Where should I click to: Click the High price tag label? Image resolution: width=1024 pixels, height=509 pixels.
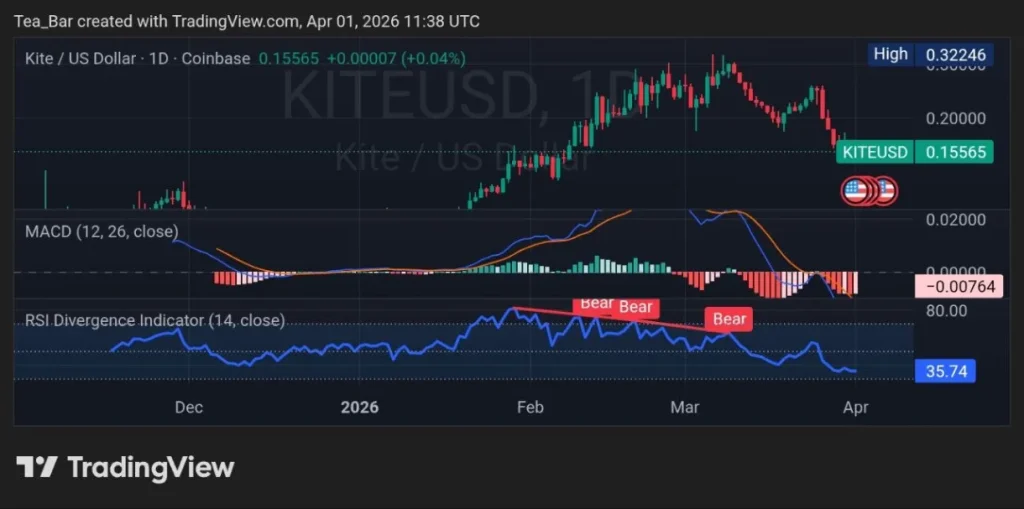890,54
